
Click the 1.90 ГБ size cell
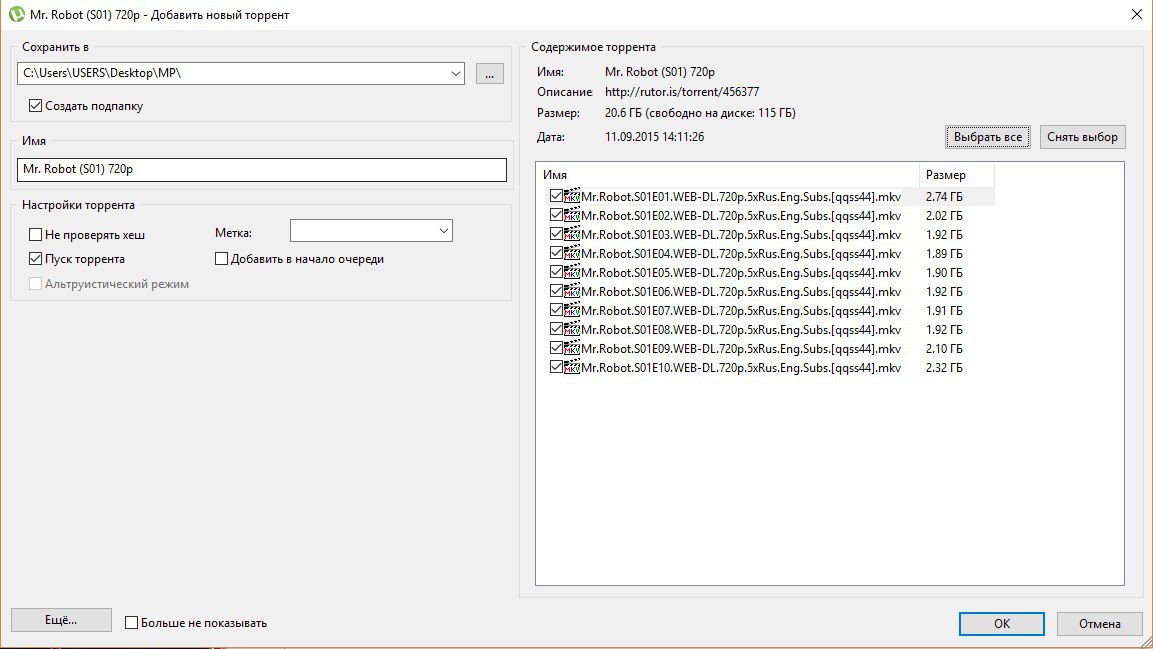tap(944, 273)
